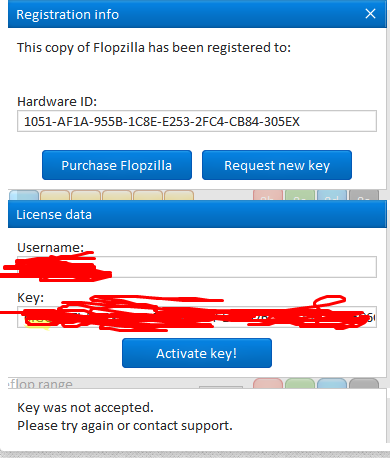Request a new license key

click(277, 165)
